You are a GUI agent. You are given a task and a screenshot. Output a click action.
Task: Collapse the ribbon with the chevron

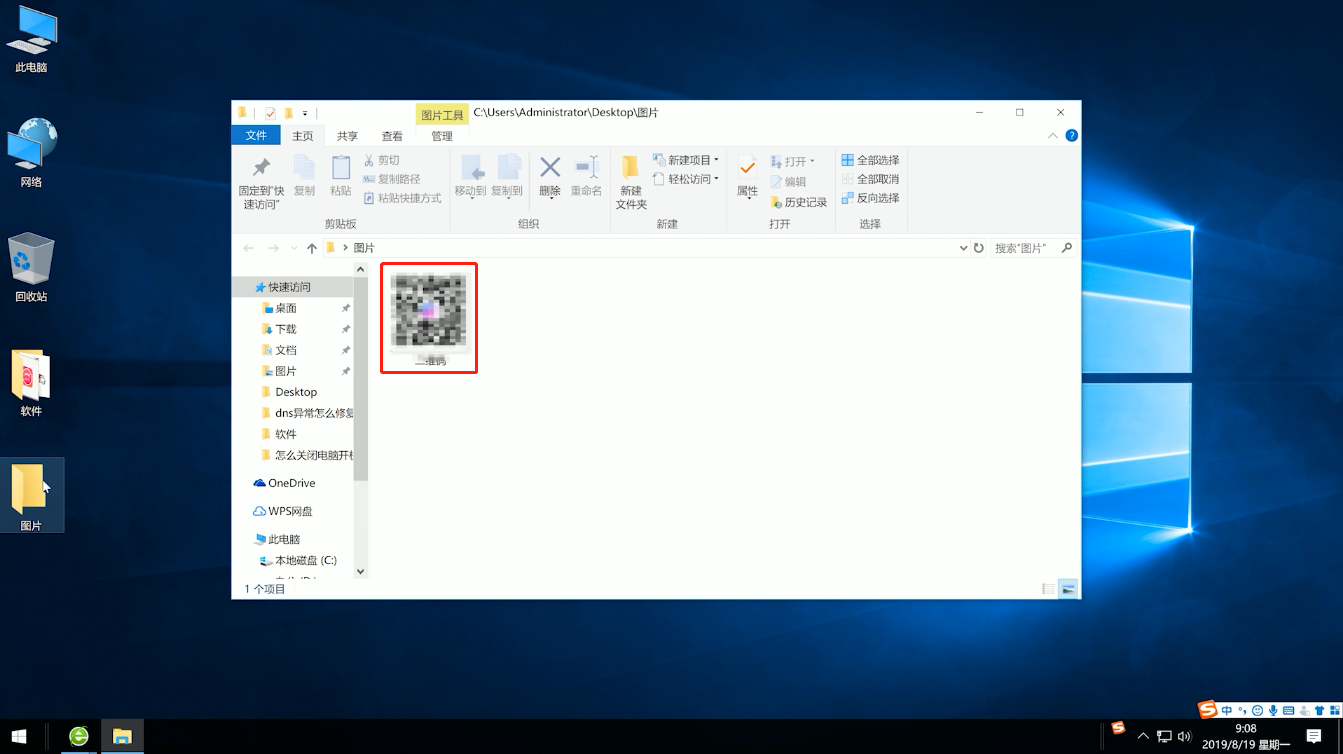[x=1053, y=136]
